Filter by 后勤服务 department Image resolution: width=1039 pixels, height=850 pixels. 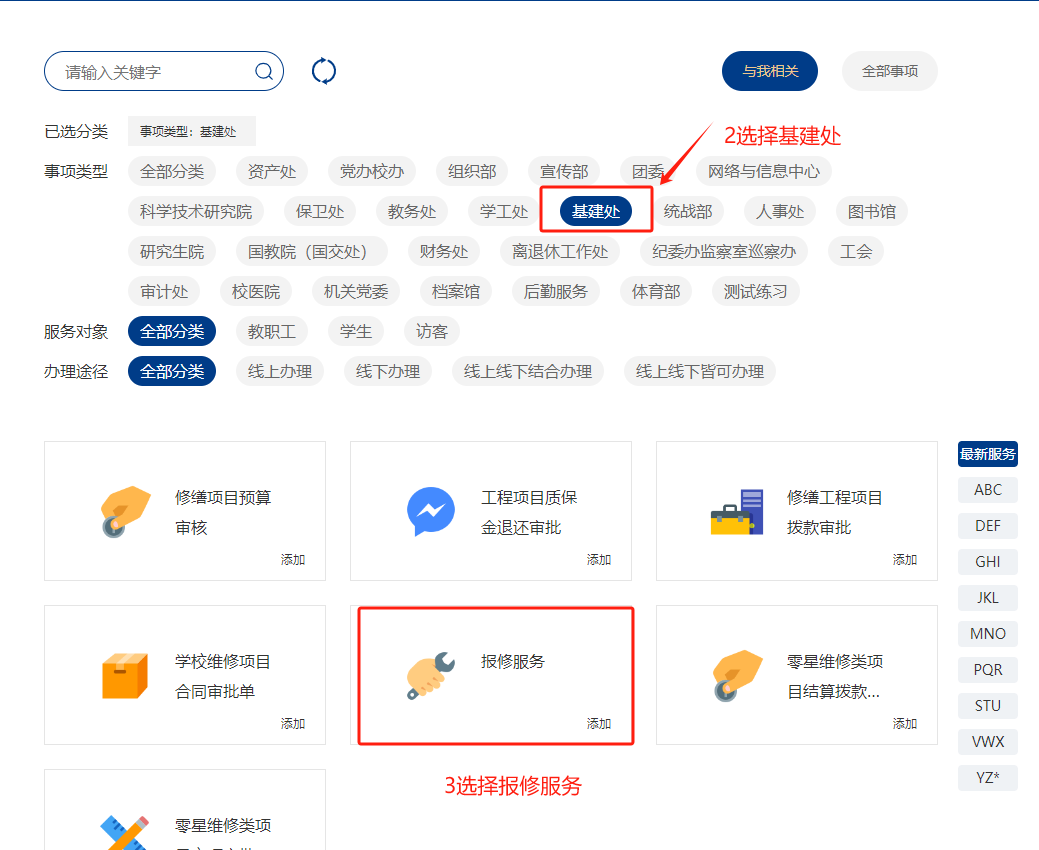point(556,291)
